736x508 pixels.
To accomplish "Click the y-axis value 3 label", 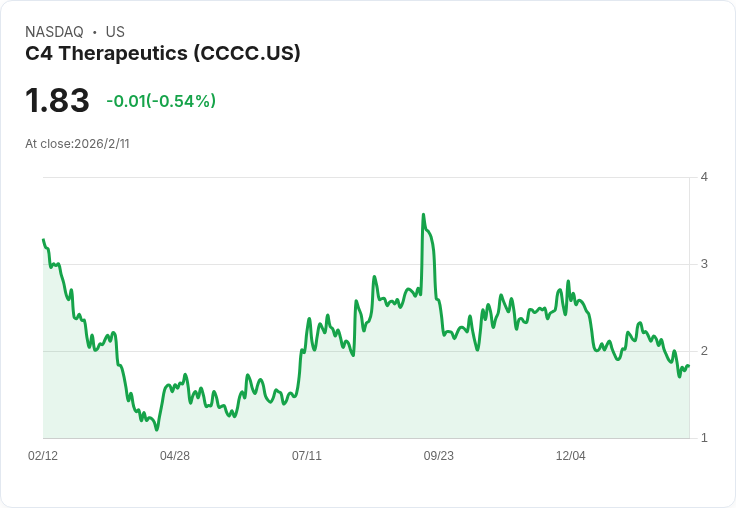I will (x=704, y=264).
